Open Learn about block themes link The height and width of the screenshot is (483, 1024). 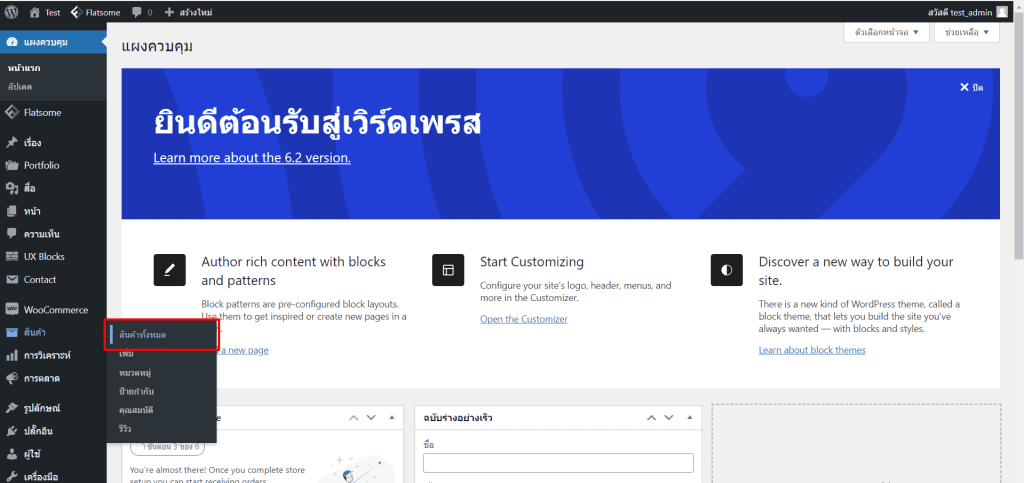812,351
